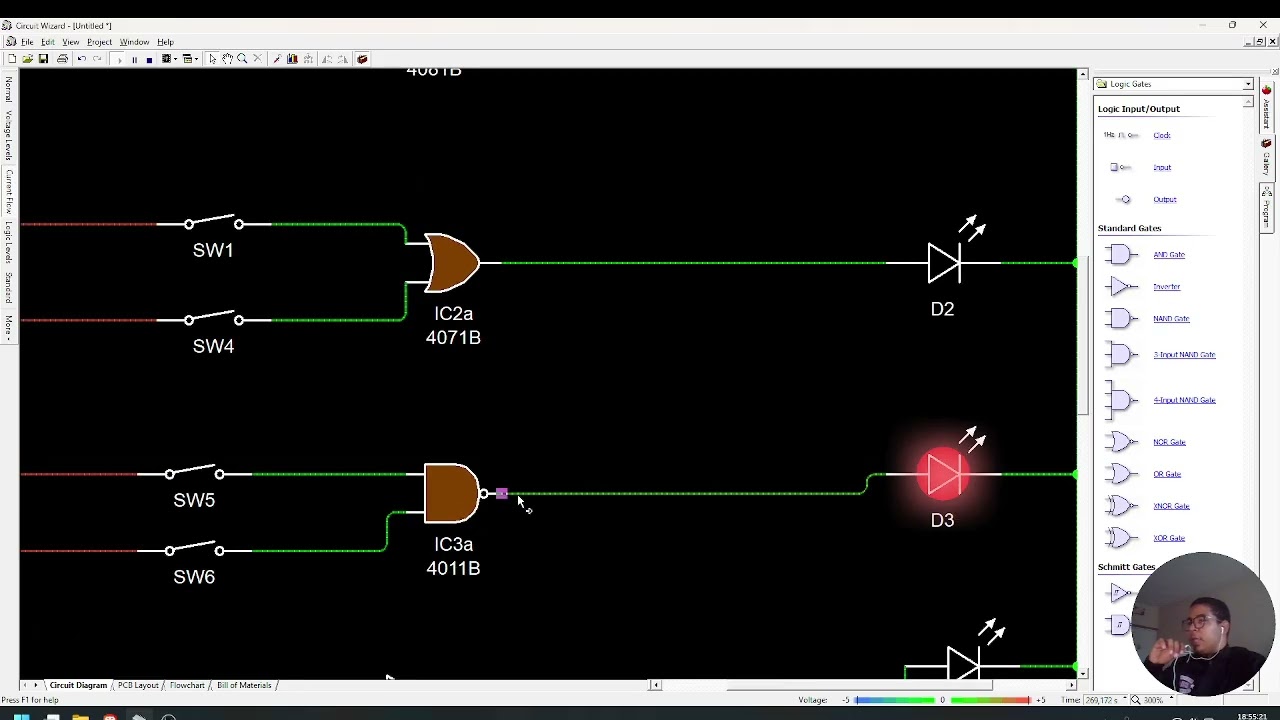Open the File menu
1280x720 pixels.
point(27,42)
